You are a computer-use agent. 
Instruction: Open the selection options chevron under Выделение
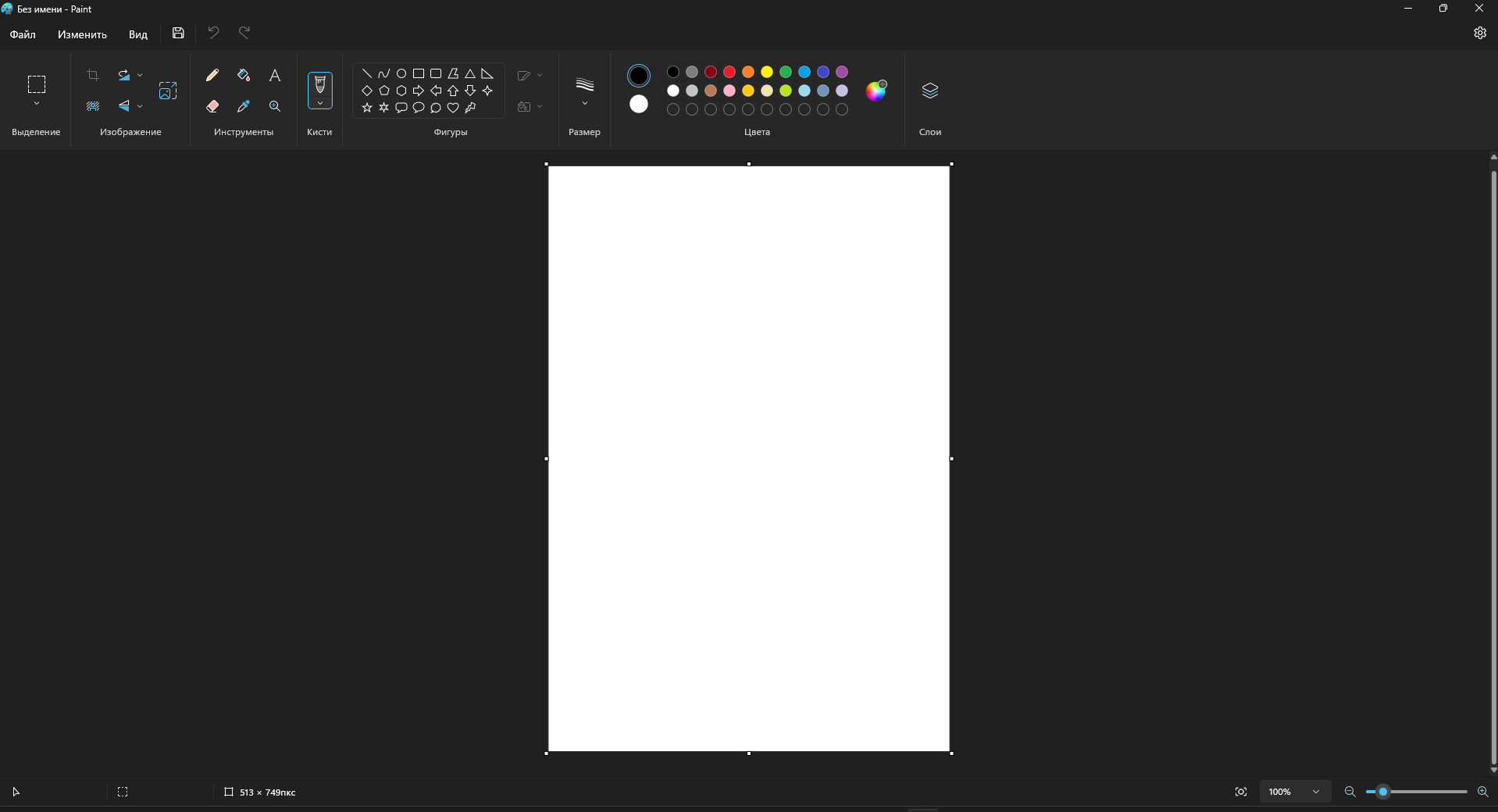pyautogui.click(x=37, y=104)
